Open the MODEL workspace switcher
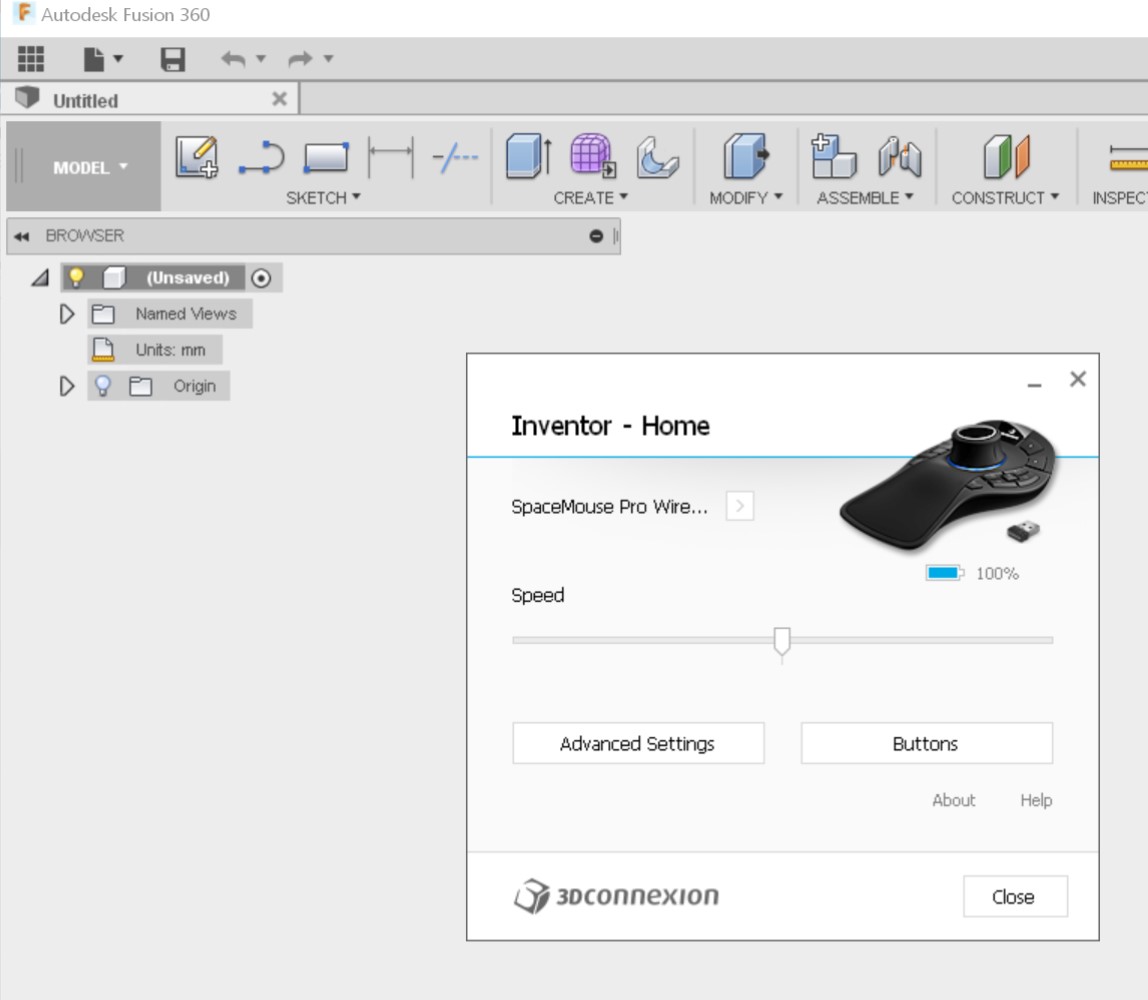Viewport: 1148px width, 1000px height. click(x=83, y=168)
